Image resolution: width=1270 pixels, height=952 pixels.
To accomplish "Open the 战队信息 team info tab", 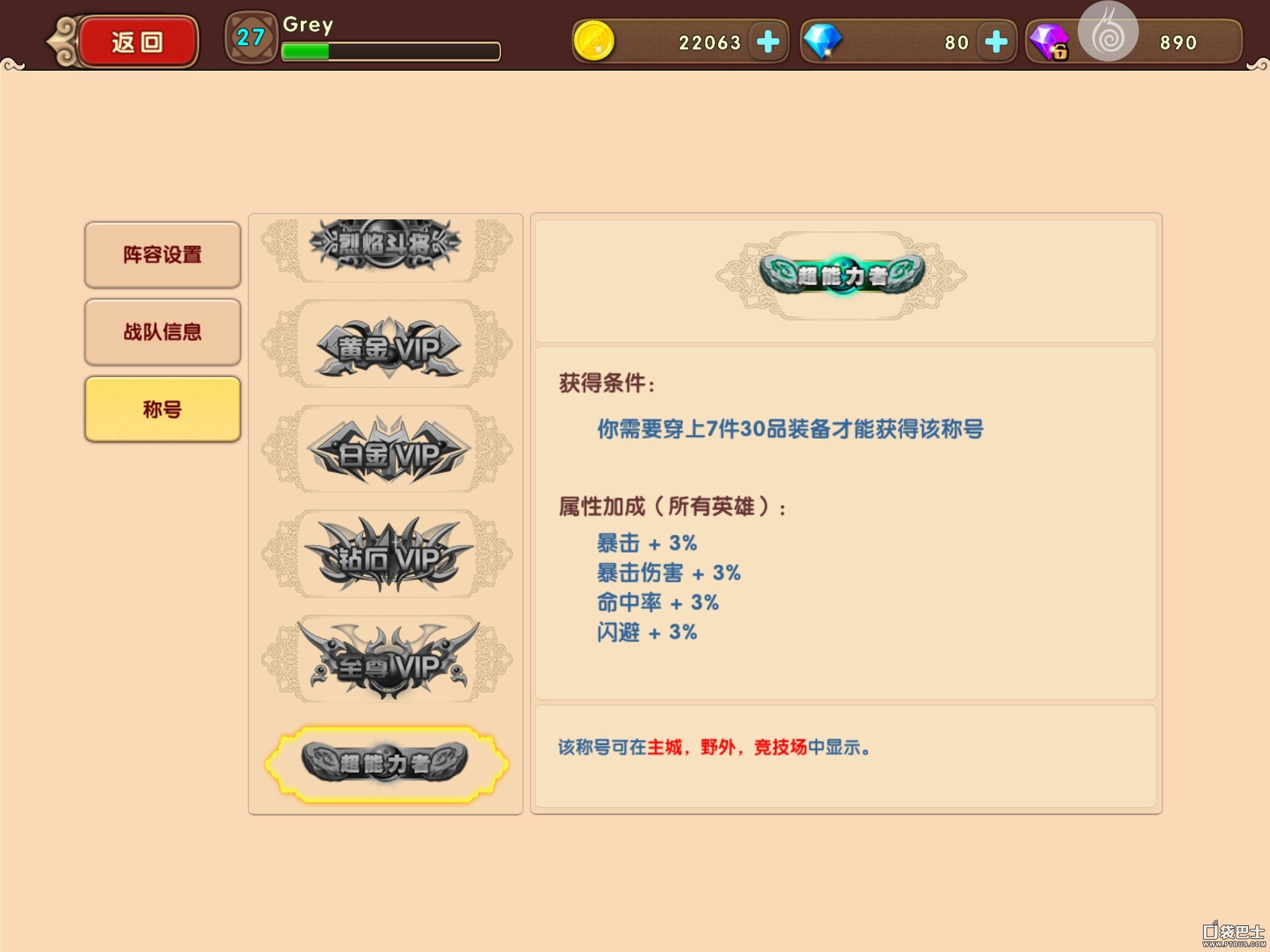I will (162, 332).
